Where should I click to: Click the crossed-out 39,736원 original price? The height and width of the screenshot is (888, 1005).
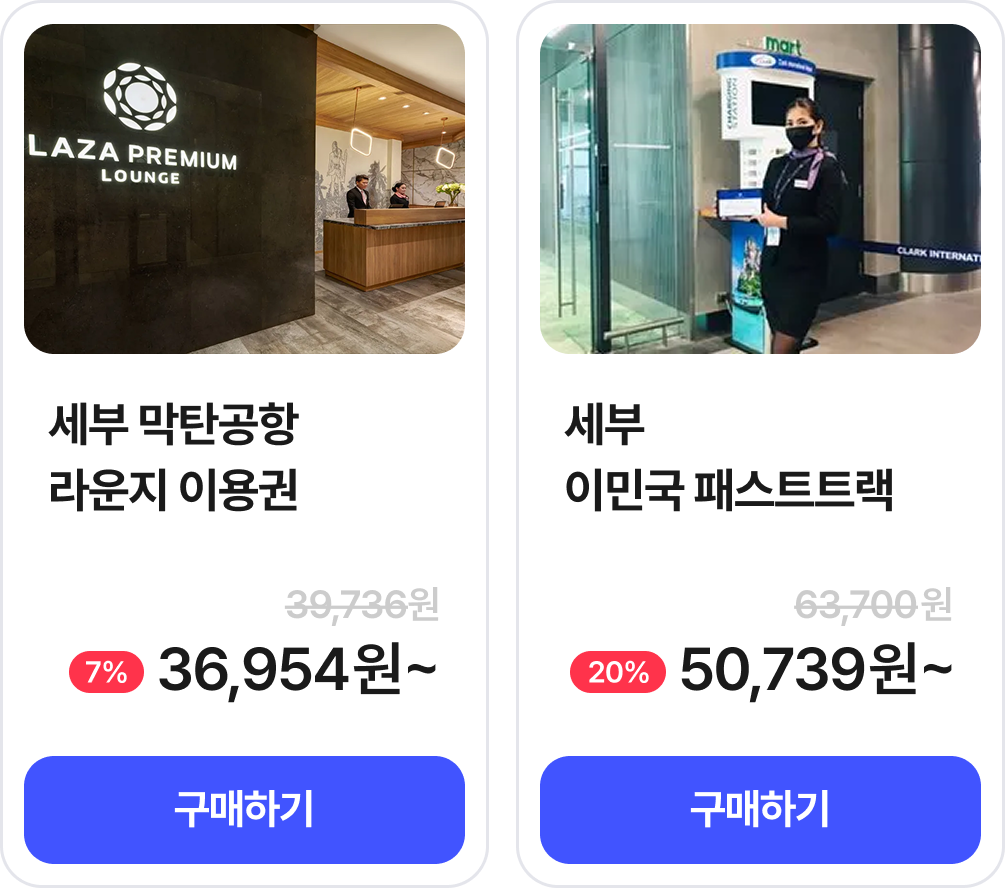[362, 605]
